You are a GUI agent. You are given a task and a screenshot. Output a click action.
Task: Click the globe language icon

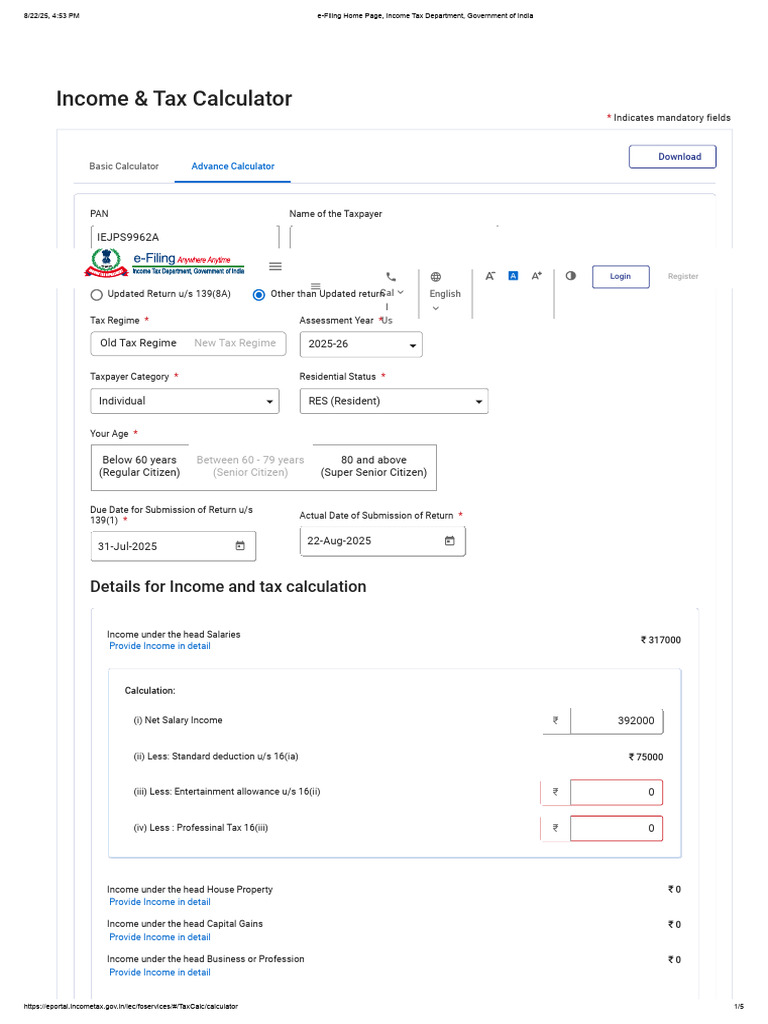tap(436, 277)
